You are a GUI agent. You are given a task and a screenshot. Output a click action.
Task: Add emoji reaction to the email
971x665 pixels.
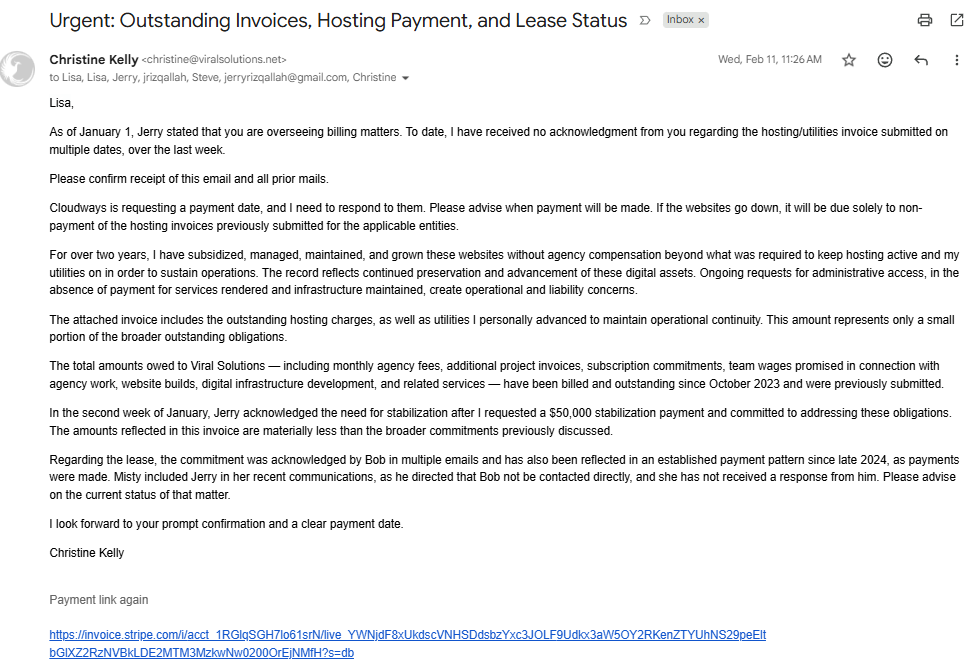[x=885, y=59]
